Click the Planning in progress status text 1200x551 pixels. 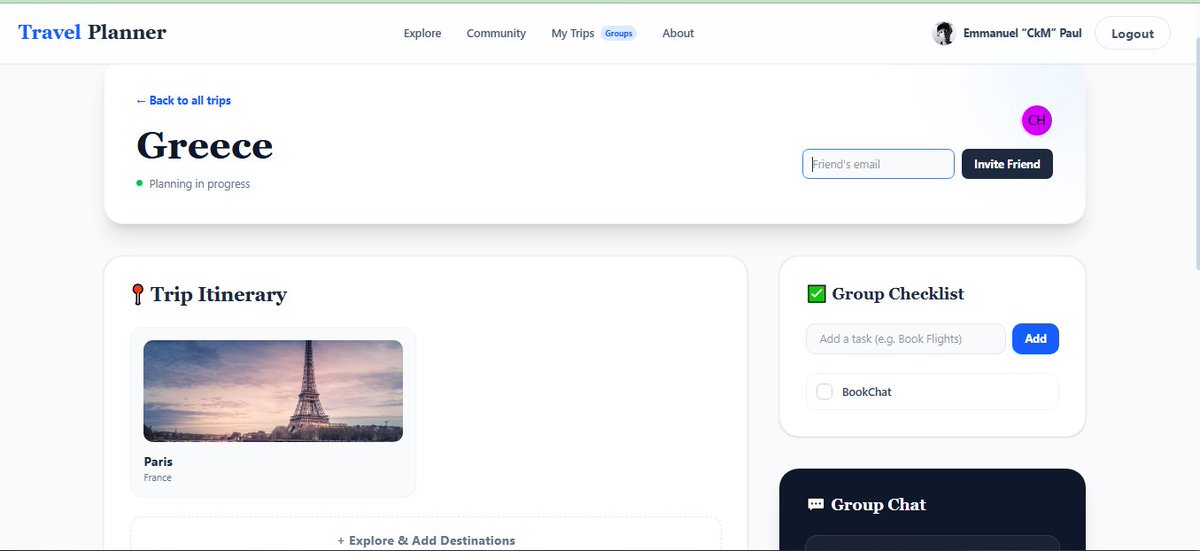(200, 184)
